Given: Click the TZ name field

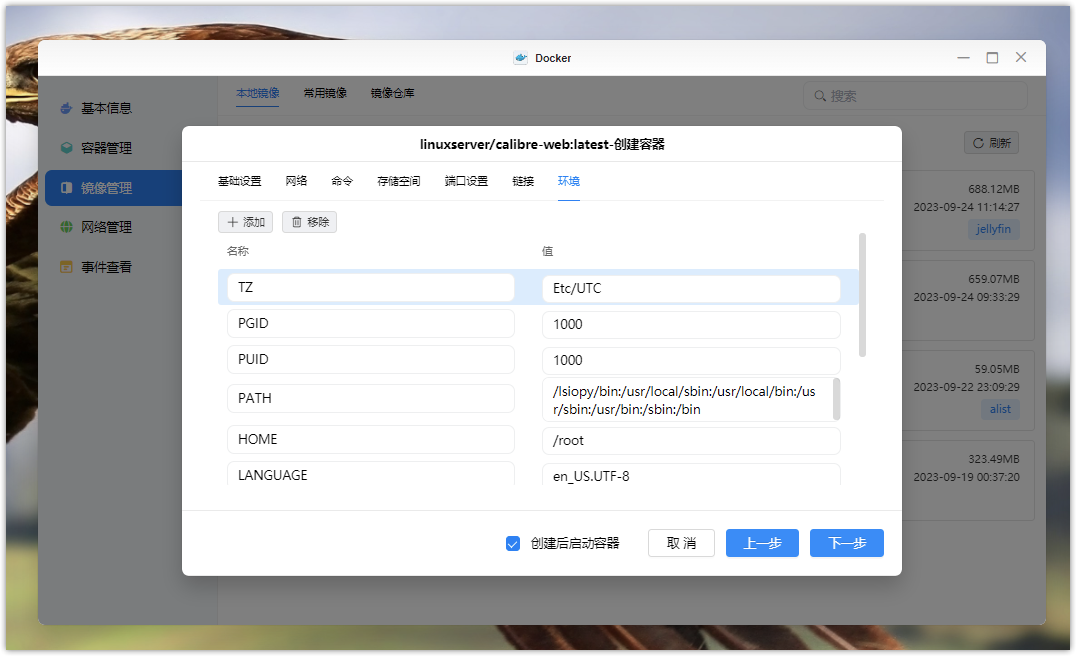Looking at the screenshot, I should 371,288.
